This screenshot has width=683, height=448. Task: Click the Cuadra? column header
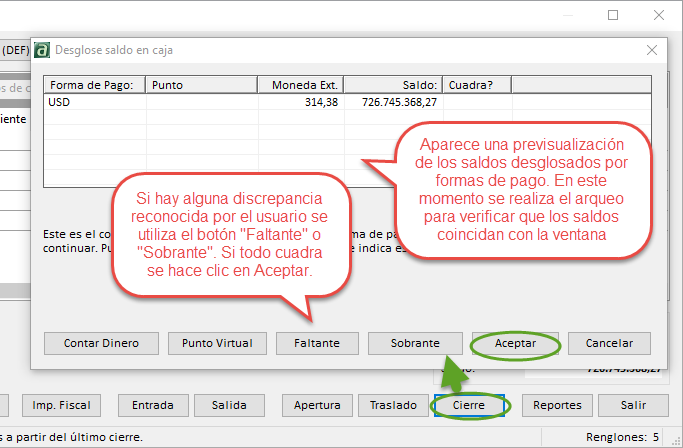tap(476, 85)
